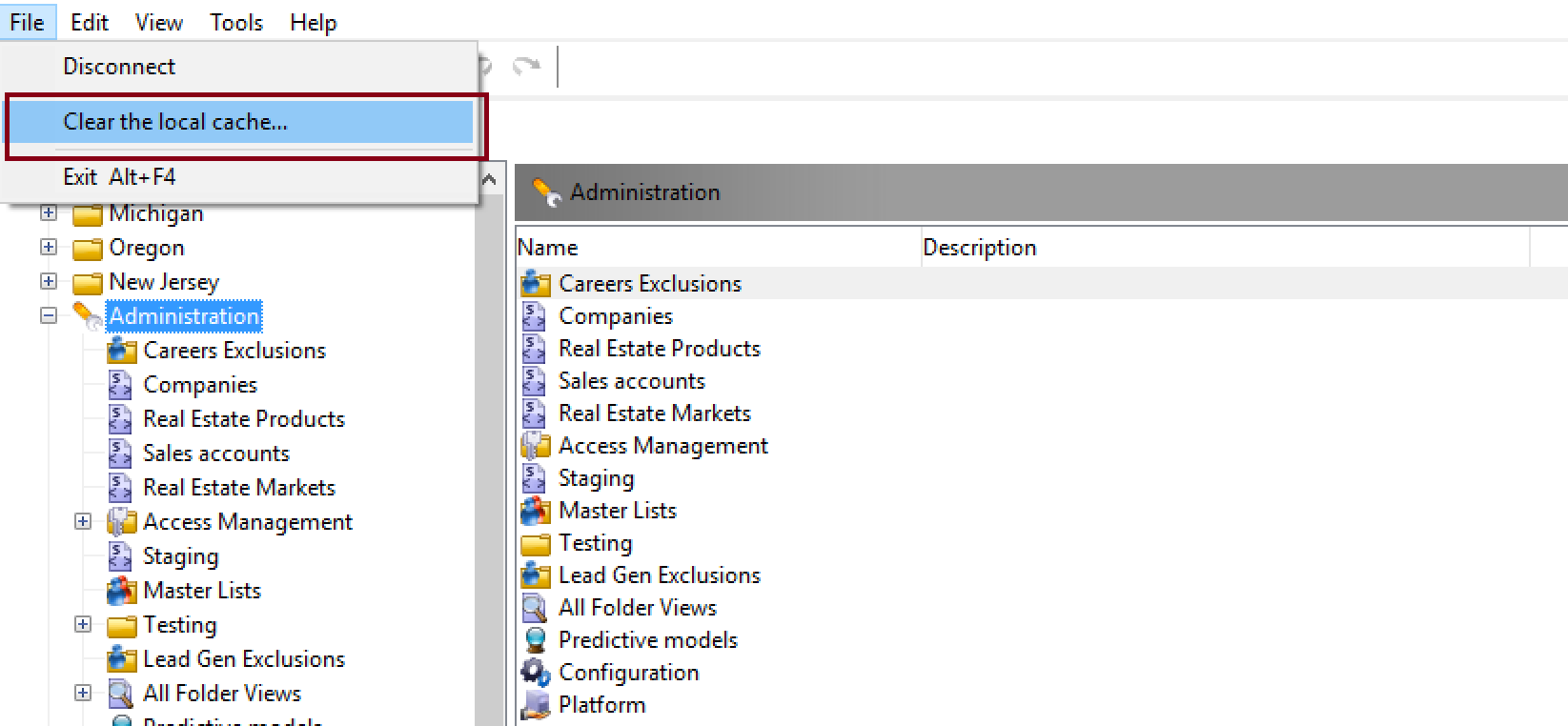Click Companies script icon in tree

(120, 385)
